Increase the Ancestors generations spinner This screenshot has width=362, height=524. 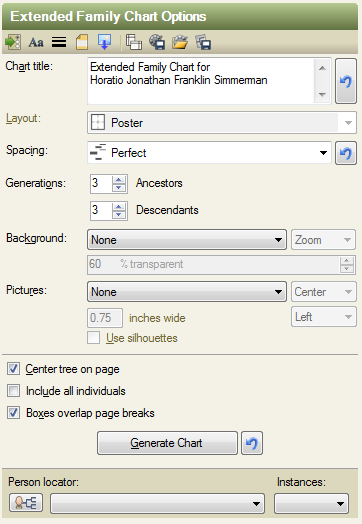(x=119, y=180)
